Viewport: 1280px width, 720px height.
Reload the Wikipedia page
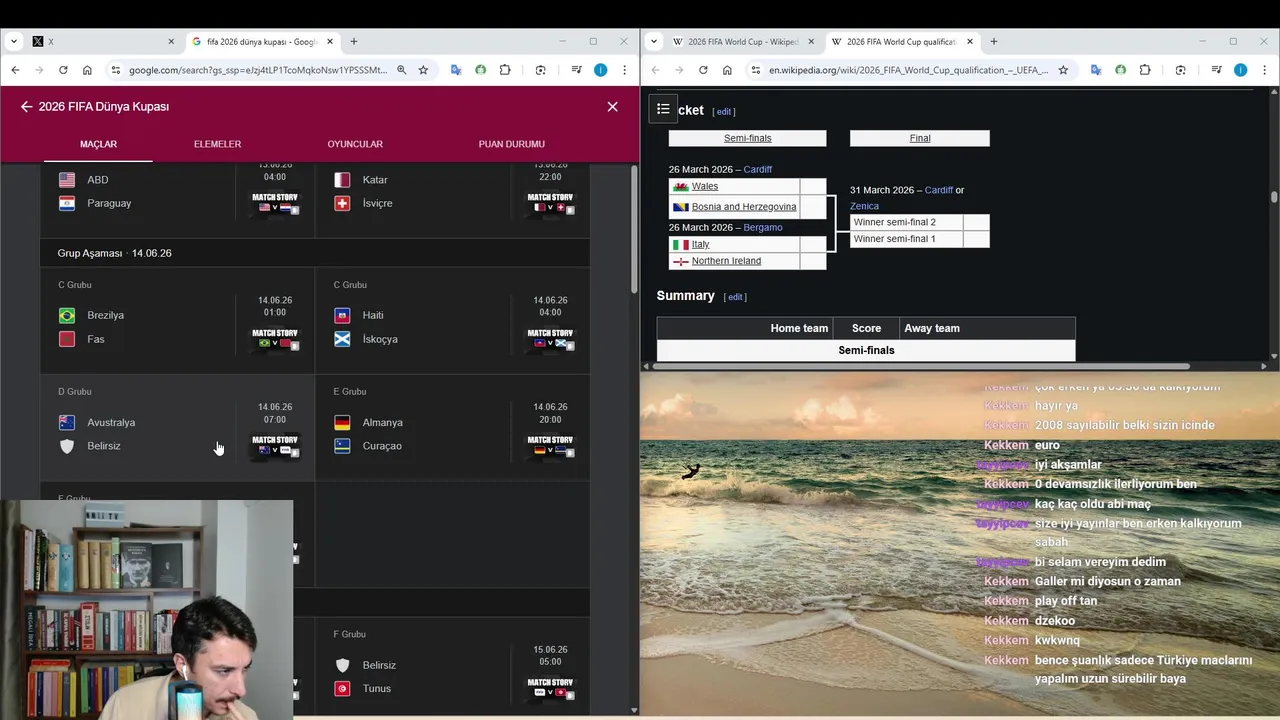click(703, 70)
